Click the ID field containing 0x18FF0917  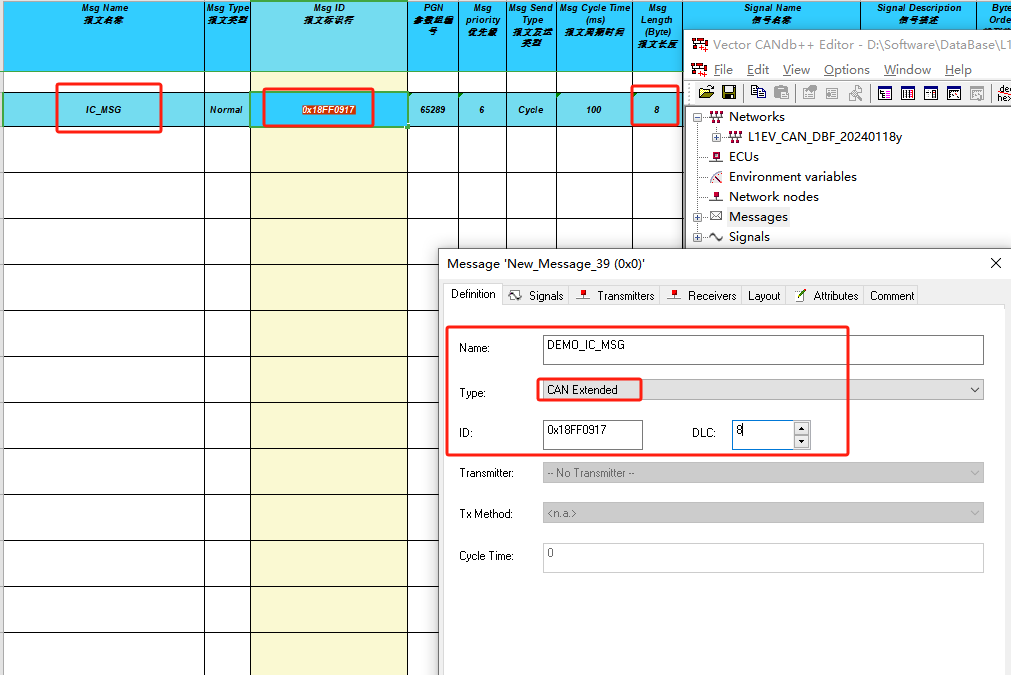point(593,435)
